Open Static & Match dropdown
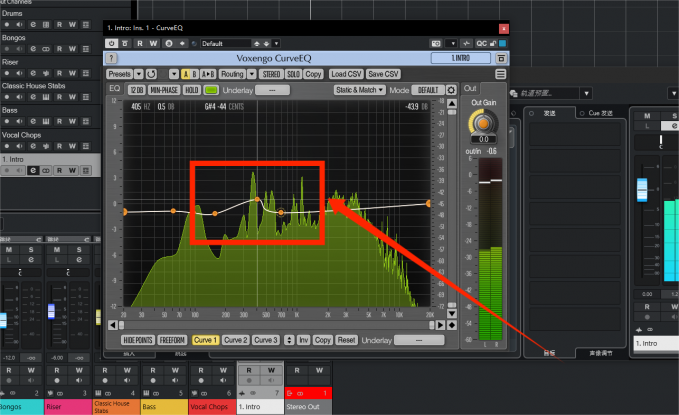This screenshot has width=679, height=415. 360,90
